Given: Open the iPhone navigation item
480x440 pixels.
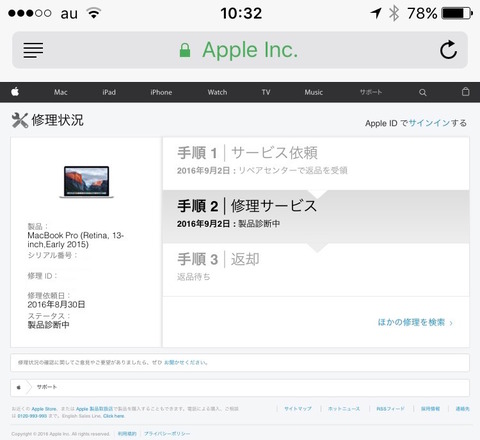Looking at the screenshot, I should tap(161, 92).
